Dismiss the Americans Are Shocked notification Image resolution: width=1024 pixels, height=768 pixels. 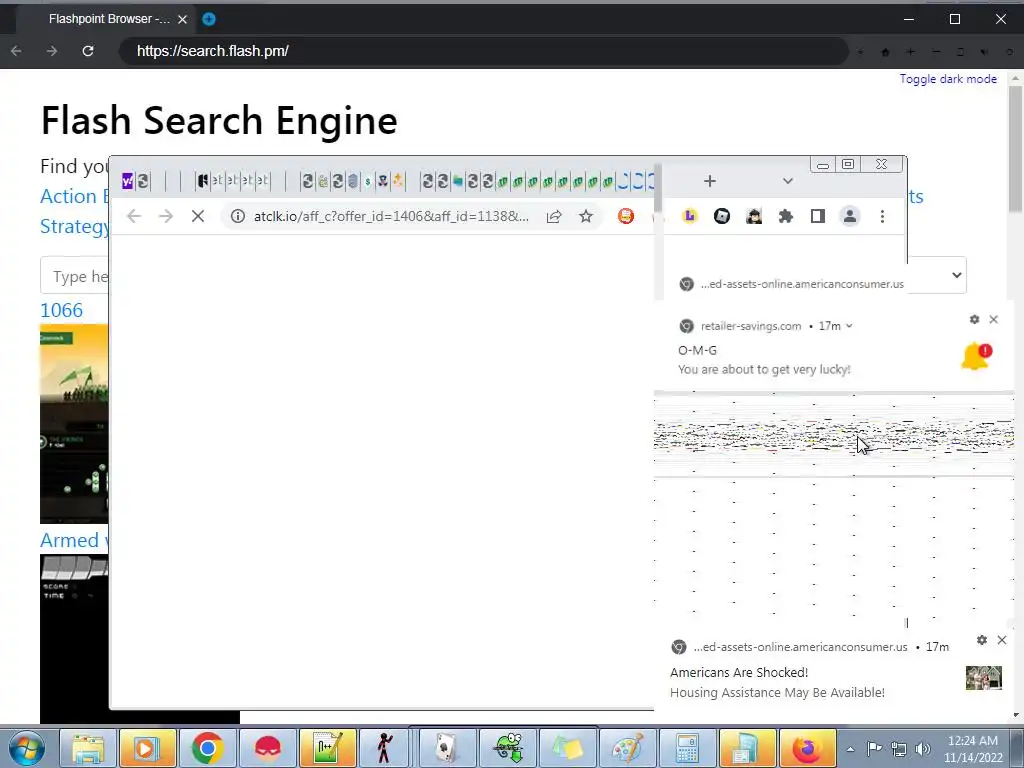[1002, 640]
